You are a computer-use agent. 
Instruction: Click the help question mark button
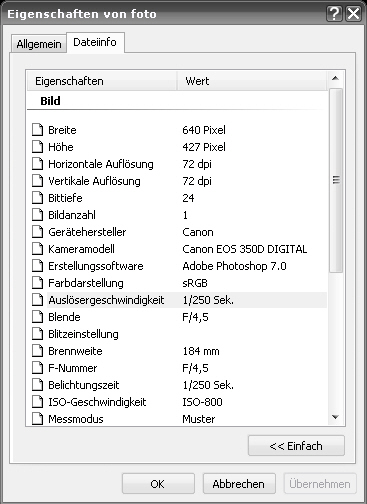coord(334,14)
